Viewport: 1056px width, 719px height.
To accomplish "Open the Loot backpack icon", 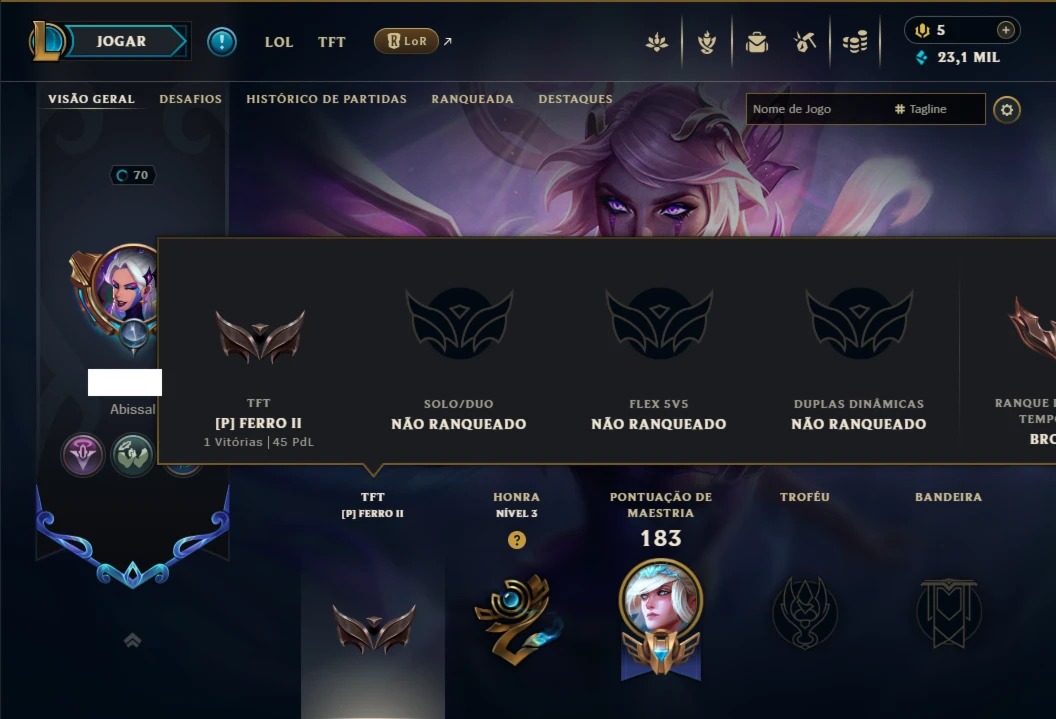I will pos(757,42).
